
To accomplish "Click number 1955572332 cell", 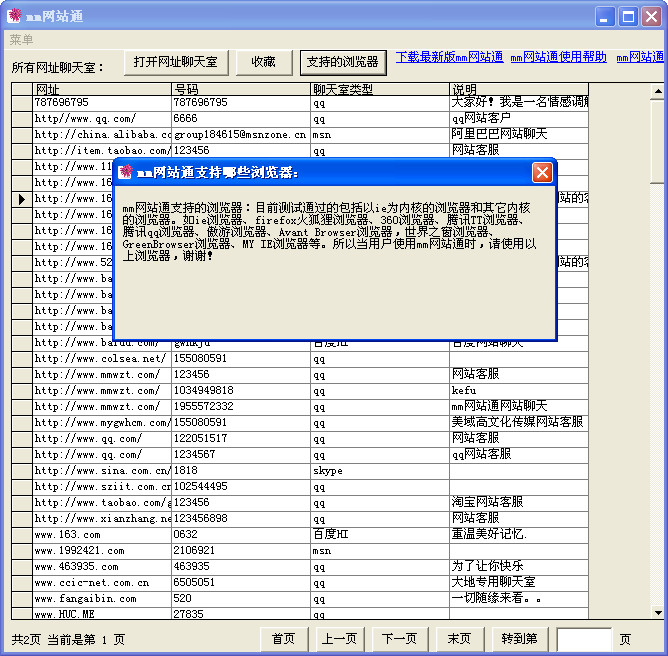I will coord(241,407).
